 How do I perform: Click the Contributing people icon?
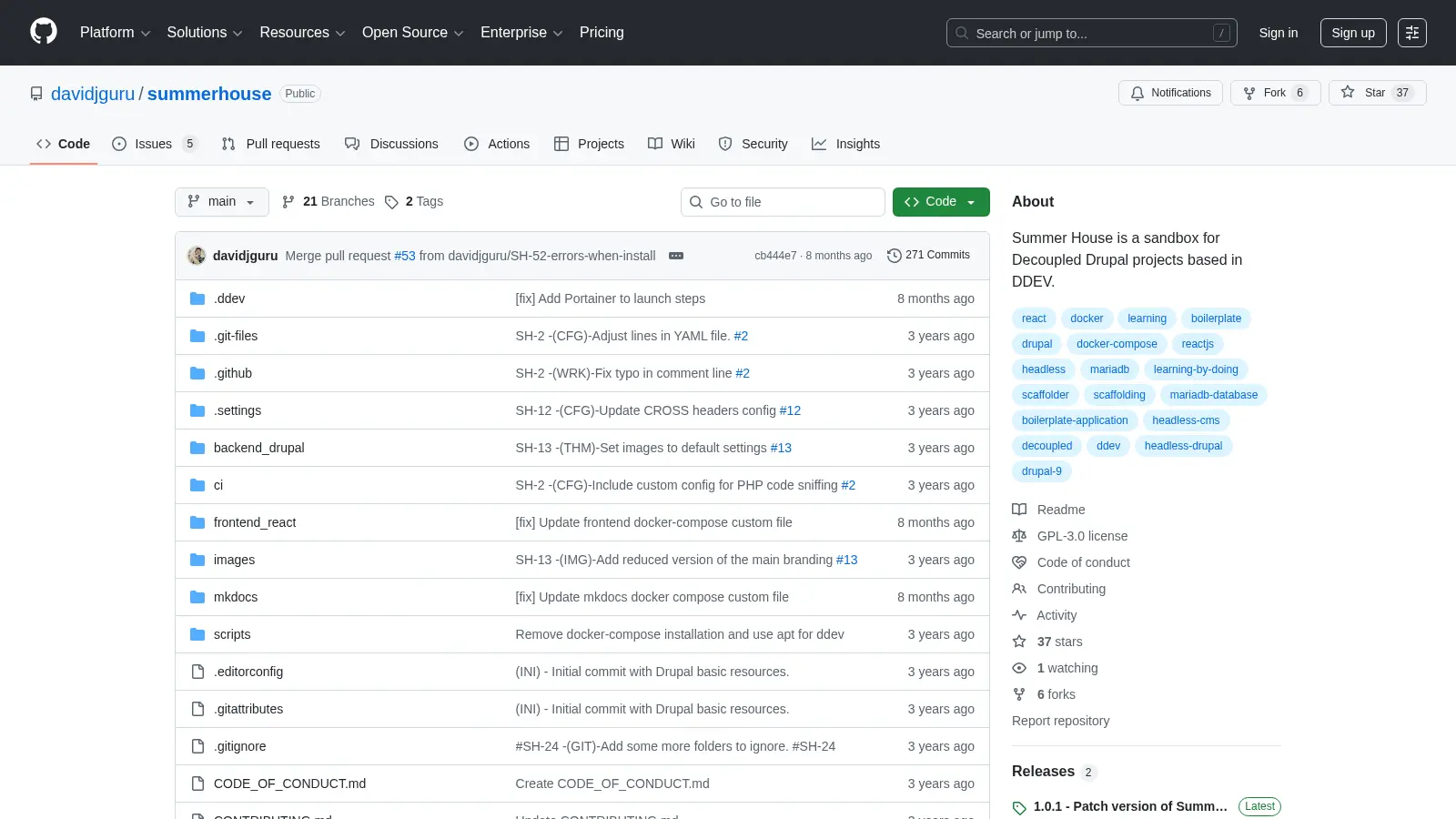point(1019,589)
